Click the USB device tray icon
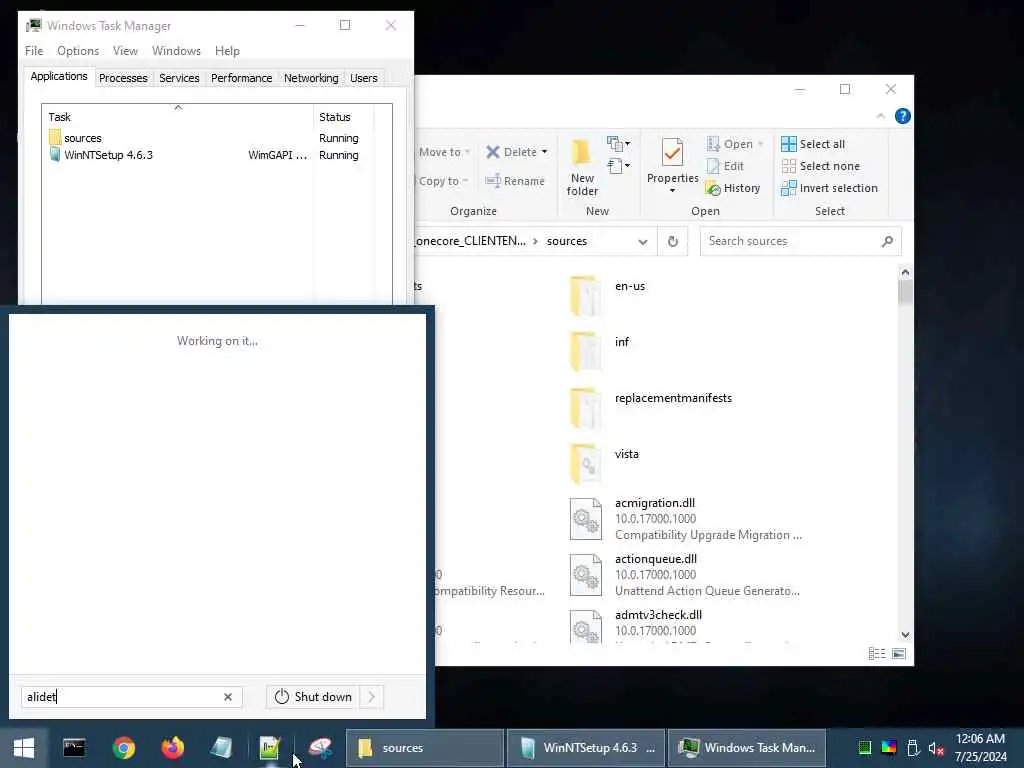1024x768 pixels. [913, 748]
